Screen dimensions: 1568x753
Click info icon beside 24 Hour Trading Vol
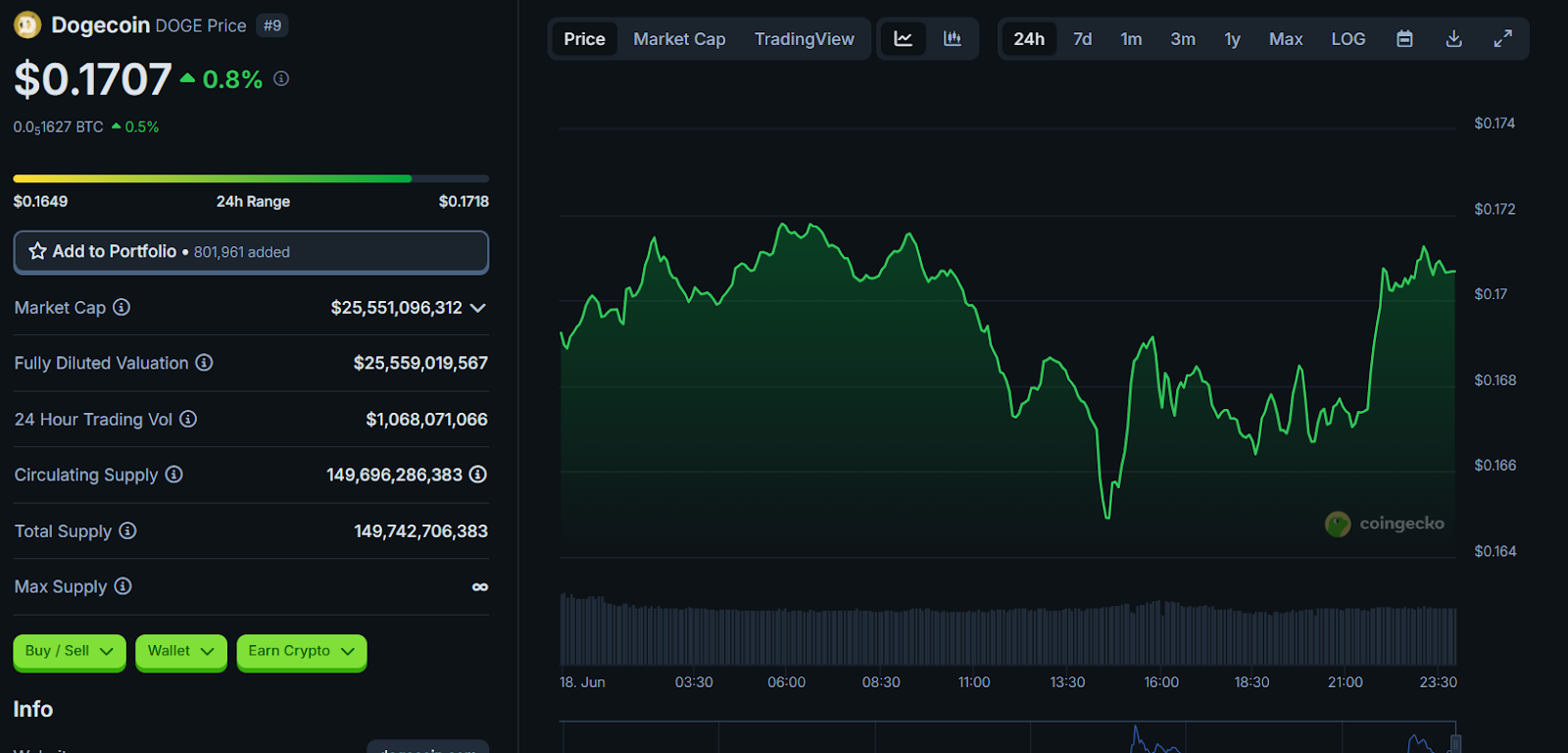188,420
